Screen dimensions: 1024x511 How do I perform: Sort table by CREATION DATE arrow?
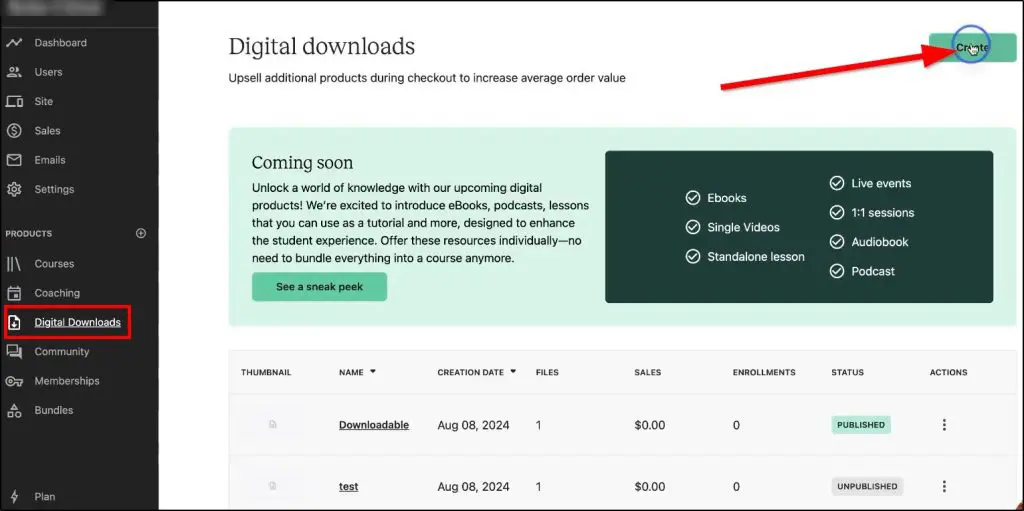pos(513,371)
